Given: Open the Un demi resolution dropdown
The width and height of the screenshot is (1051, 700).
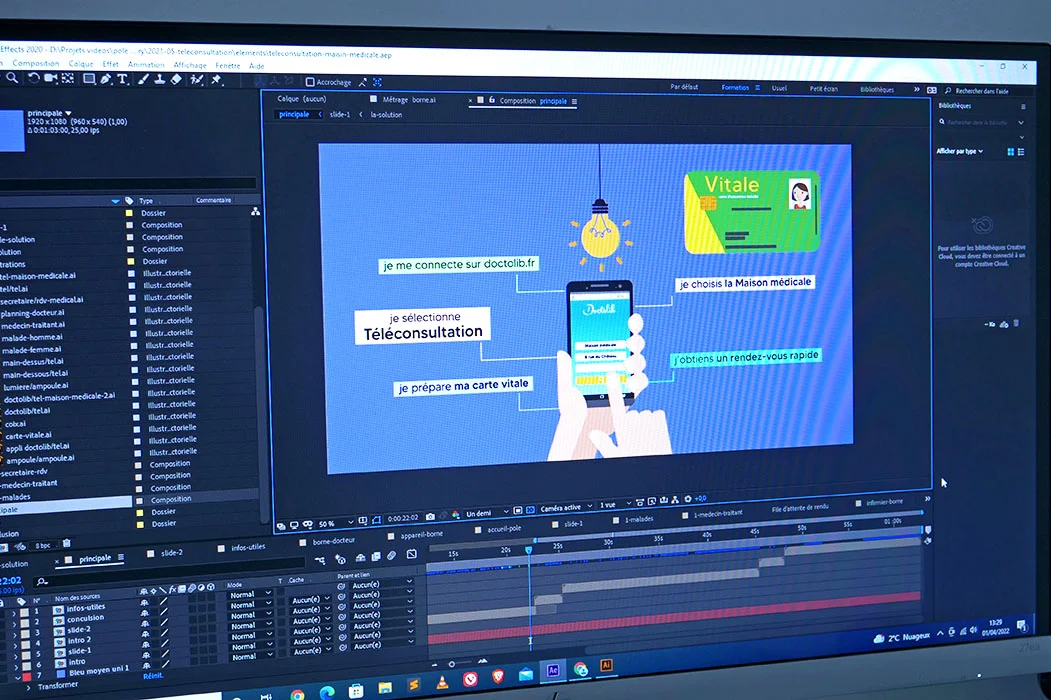Looking at the screenshot, I should click(x=487, y=513).
